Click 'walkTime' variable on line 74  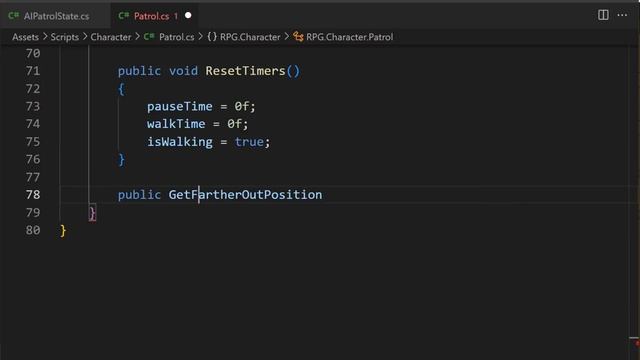pyautogui.click(x=176, y=124)
